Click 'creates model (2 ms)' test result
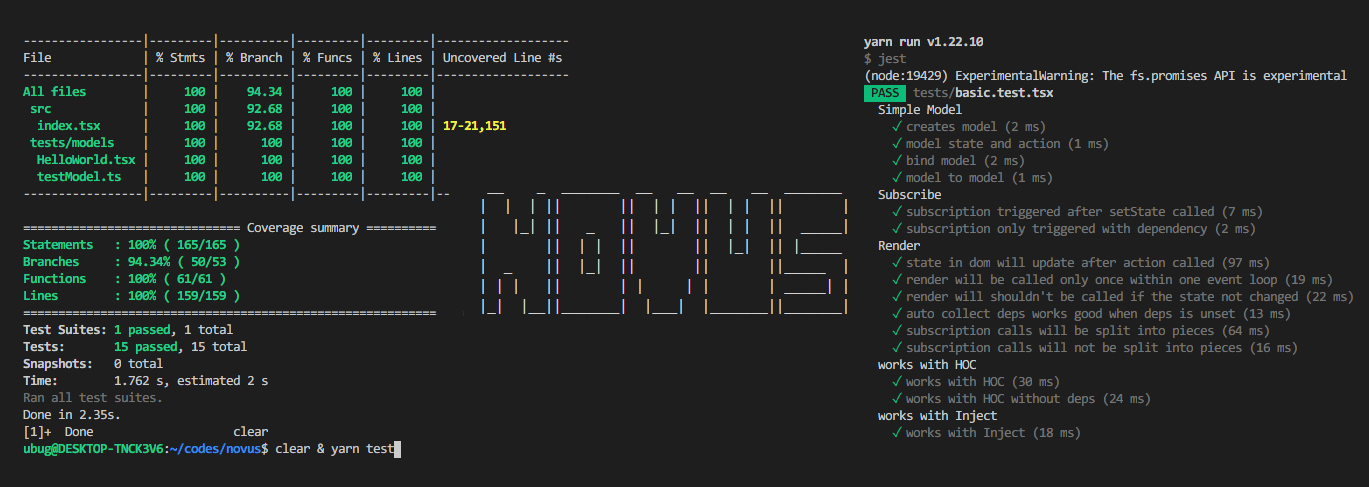This screenshot has height=487, width=1369. click(968, 127)
